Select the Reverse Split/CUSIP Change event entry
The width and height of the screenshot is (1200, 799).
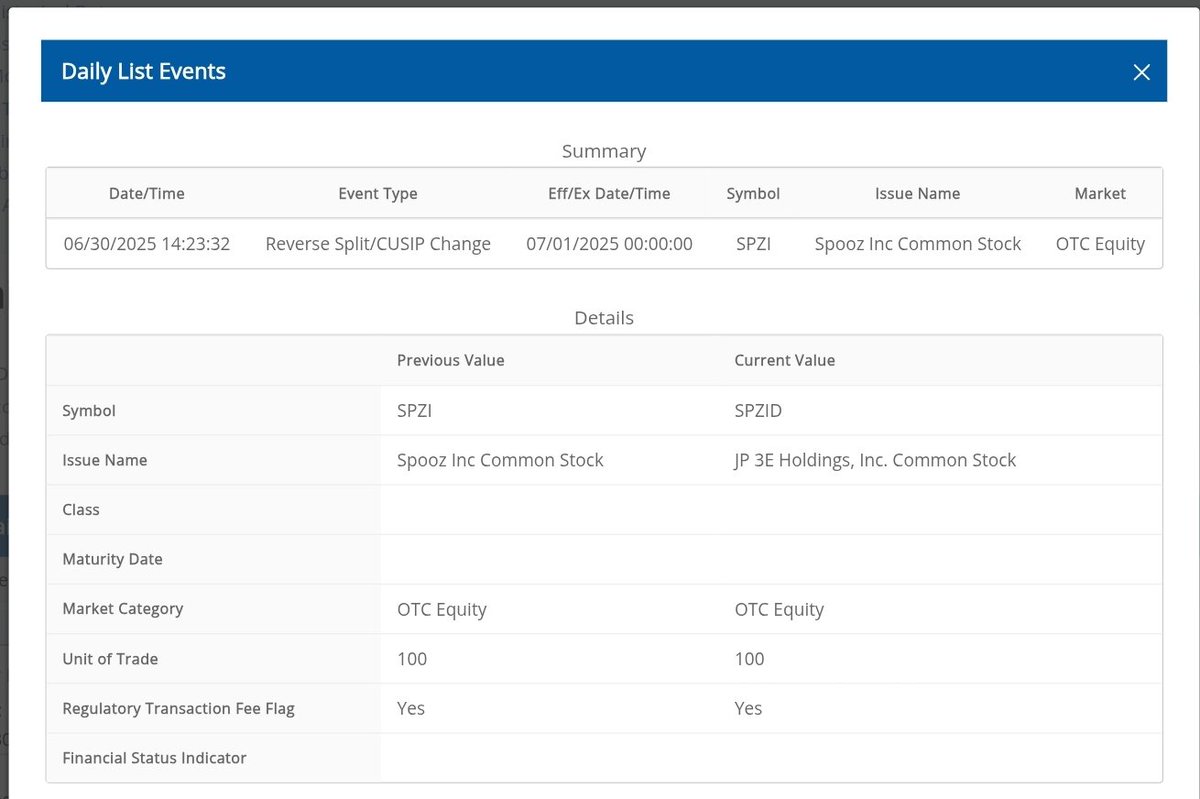(377, 243)
